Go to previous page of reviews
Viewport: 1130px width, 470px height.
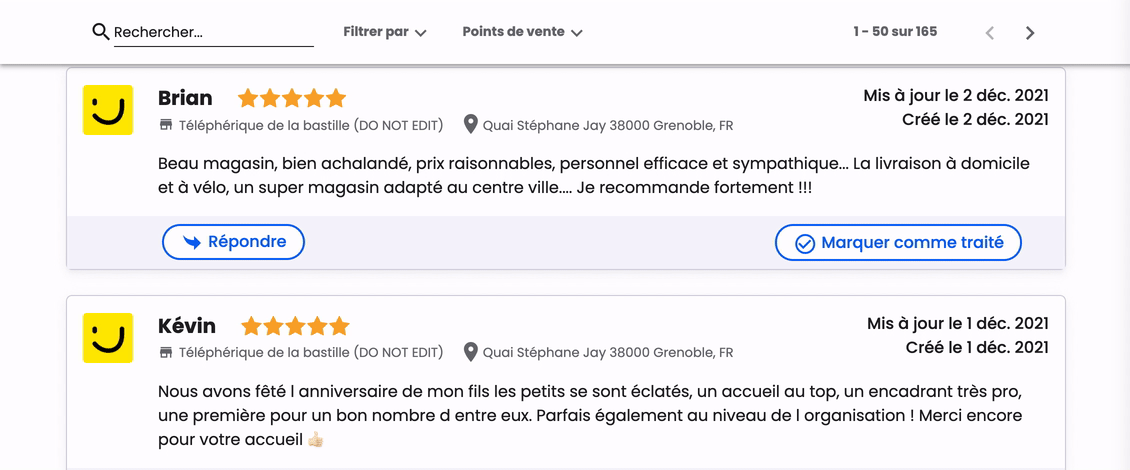coord(990,33)
